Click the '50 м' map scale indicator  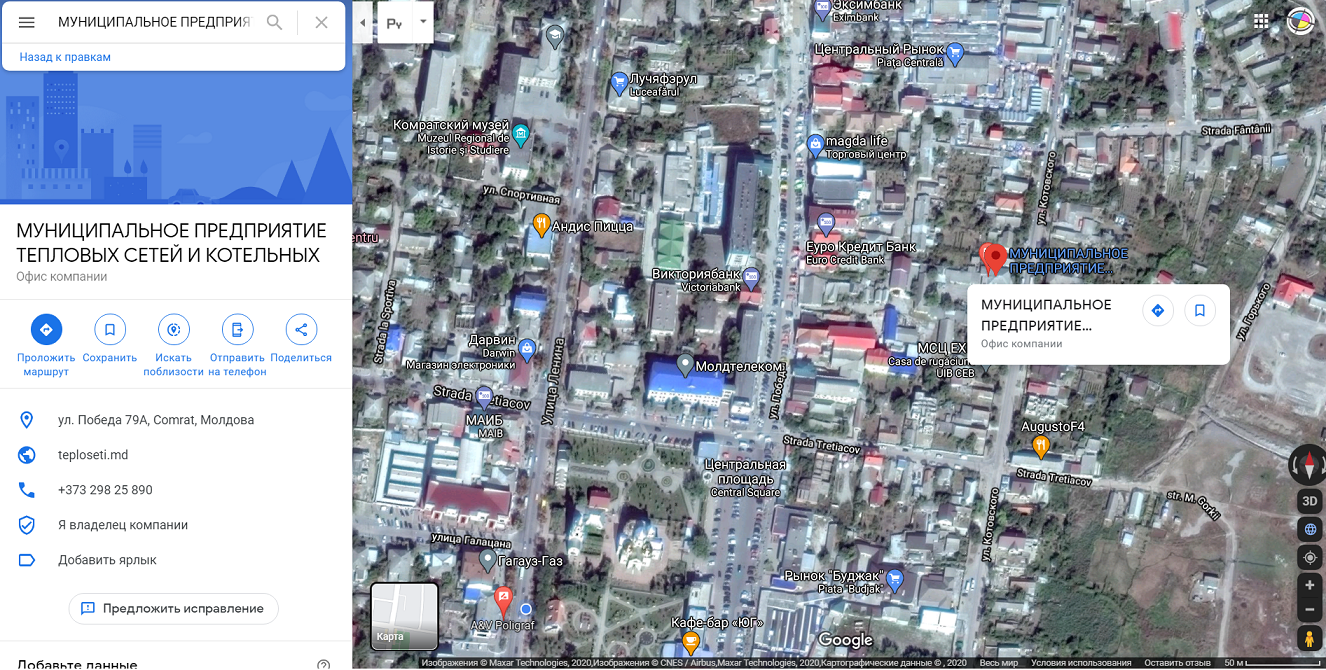tap(1274, 663)
